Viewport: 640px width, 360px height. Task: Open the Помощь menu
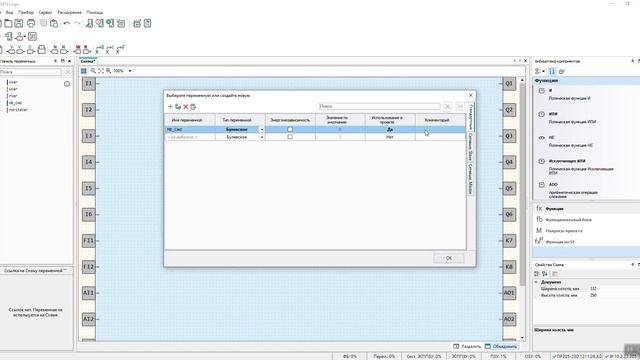coord(94,12)
